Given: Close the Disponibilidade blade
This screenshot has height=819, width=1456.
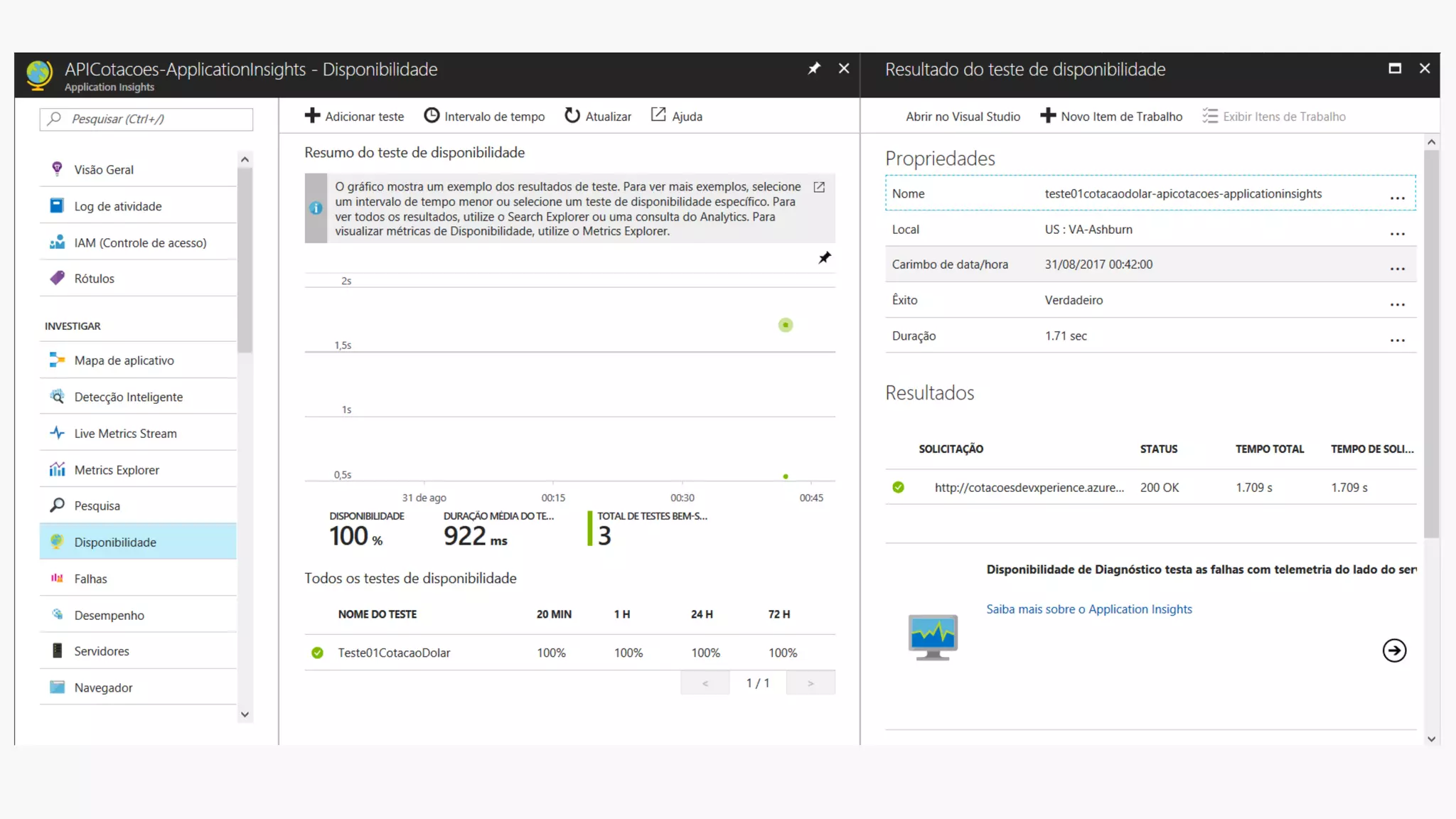Looking at the screenshot, I should tap(844, 68).
